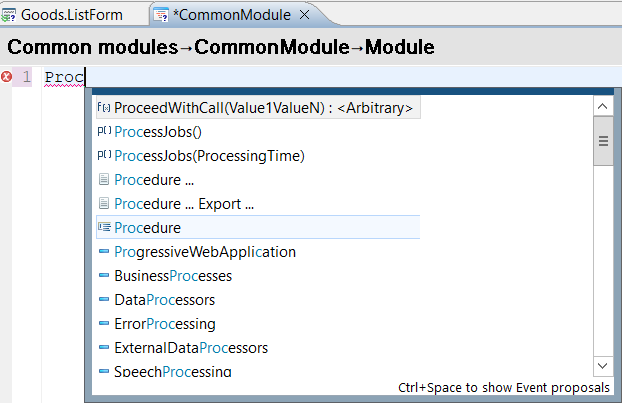The image size is (622, 403).
Task: Pick the DataProcessors proposal
Action: click(x=164, y=300)
